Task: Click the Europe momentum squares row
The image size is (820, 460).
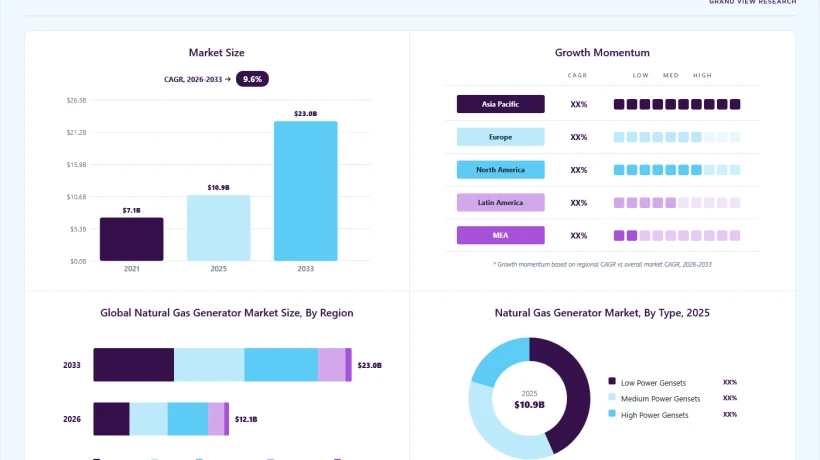Action: coord(677,137)
